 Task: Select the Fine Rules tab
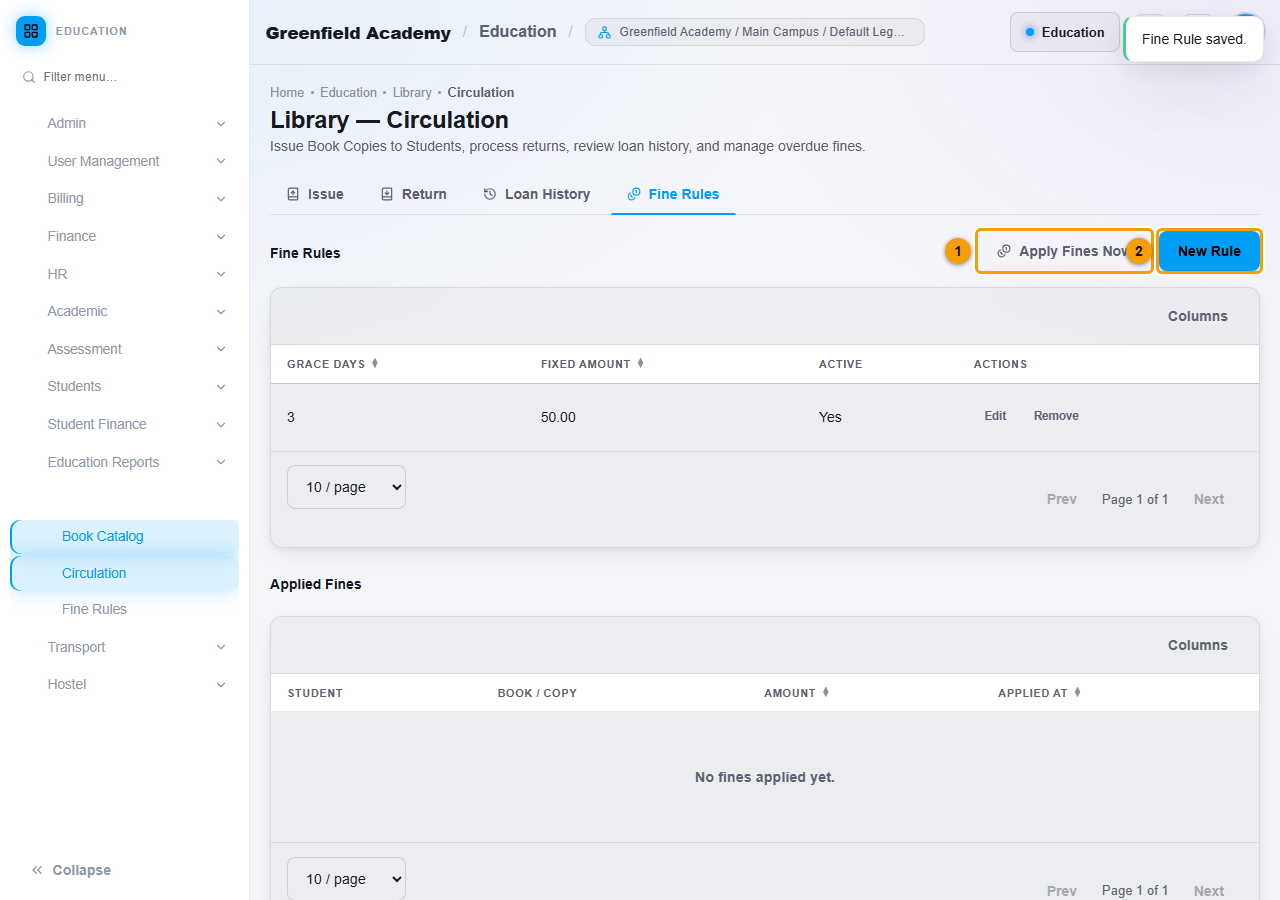673,194
